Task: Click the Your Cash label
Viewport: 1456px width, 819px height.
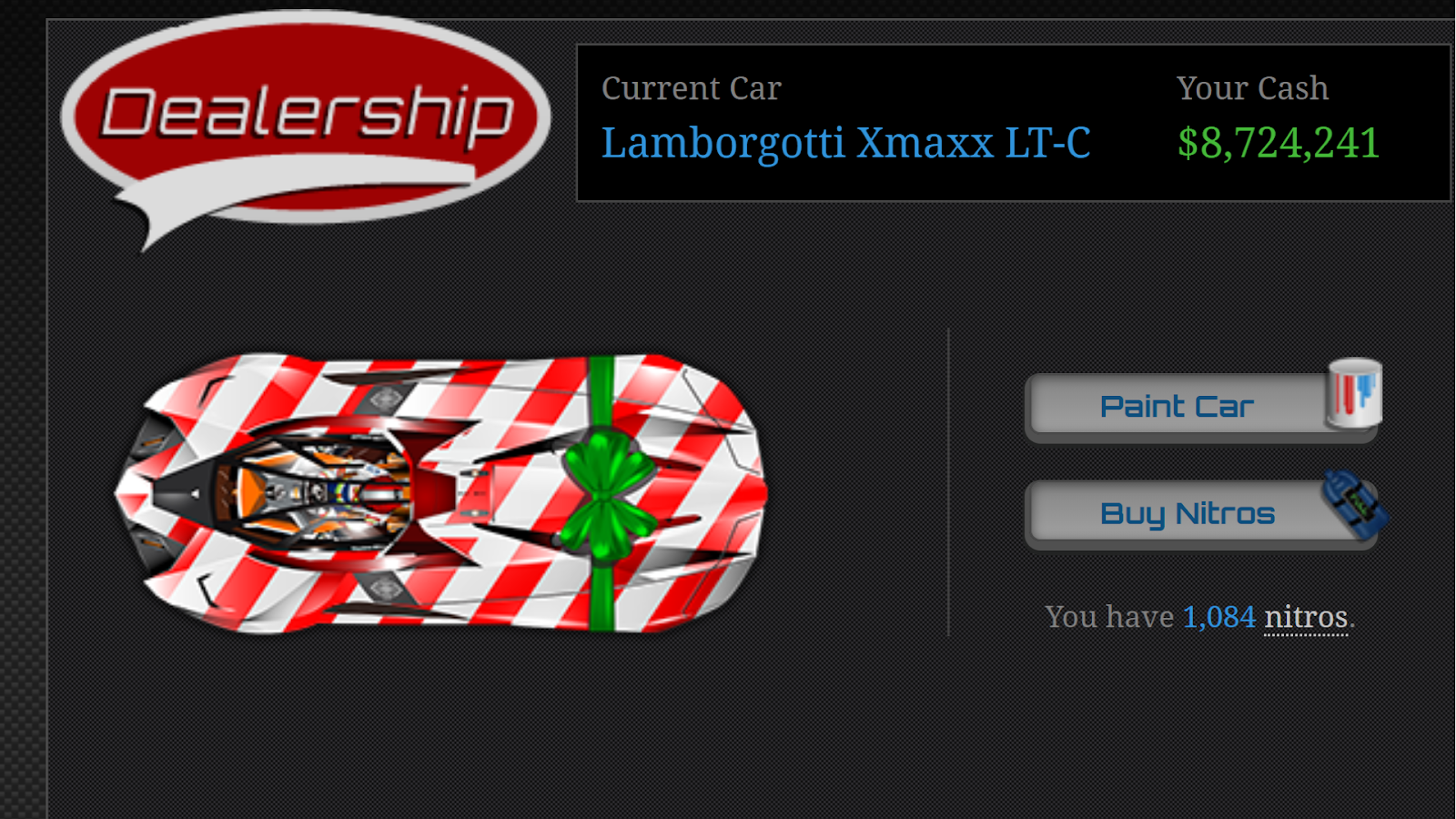Action: pos(1252,88)
